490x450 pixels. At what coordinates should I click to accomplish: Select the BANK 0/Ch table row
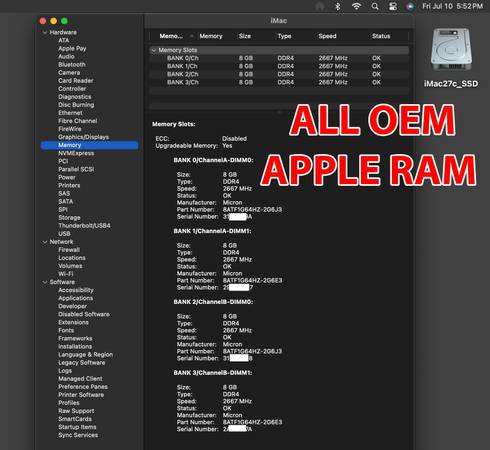tap(279, 58)
